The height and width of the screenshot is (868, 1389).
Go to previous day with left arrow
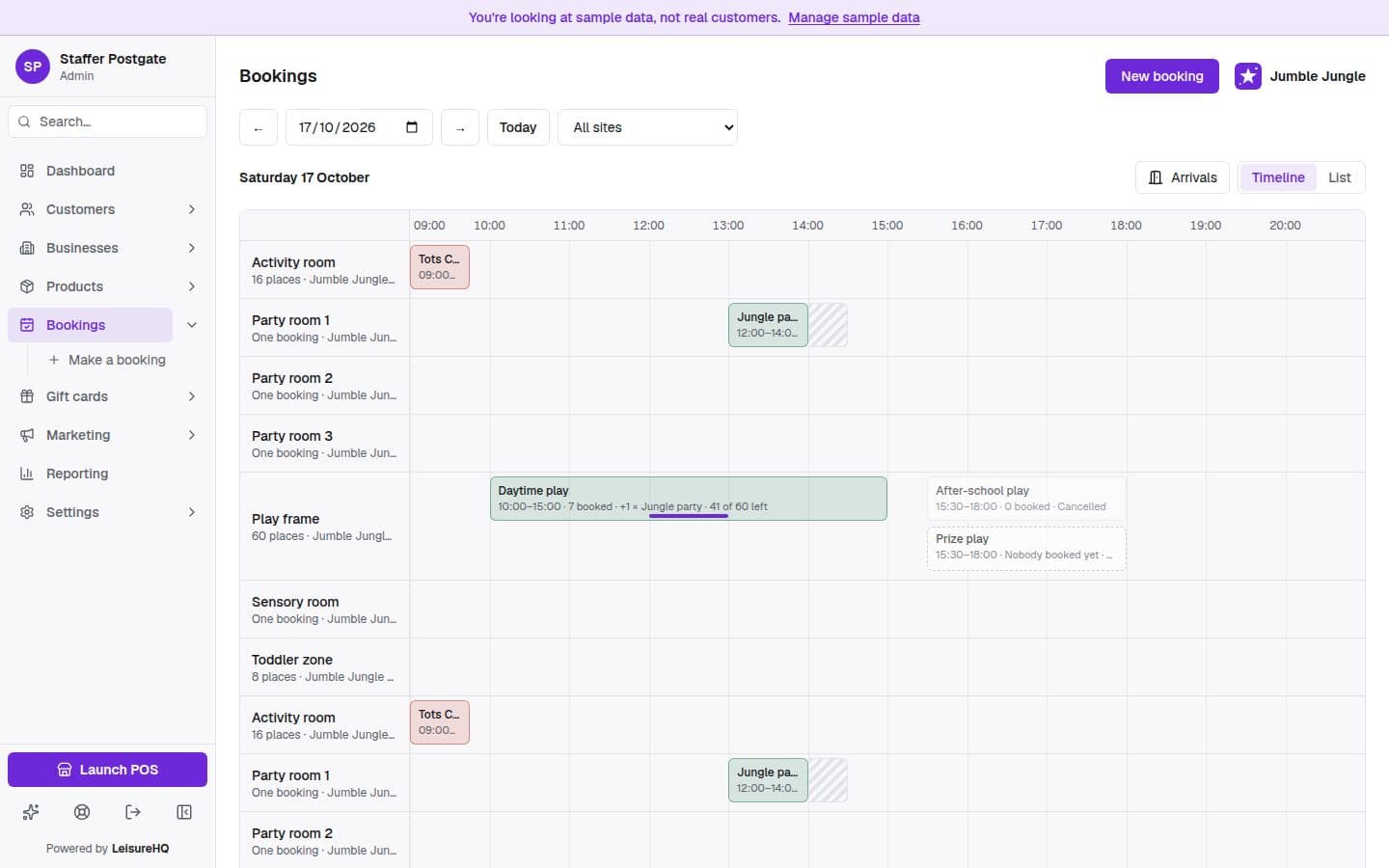[259, 127]
